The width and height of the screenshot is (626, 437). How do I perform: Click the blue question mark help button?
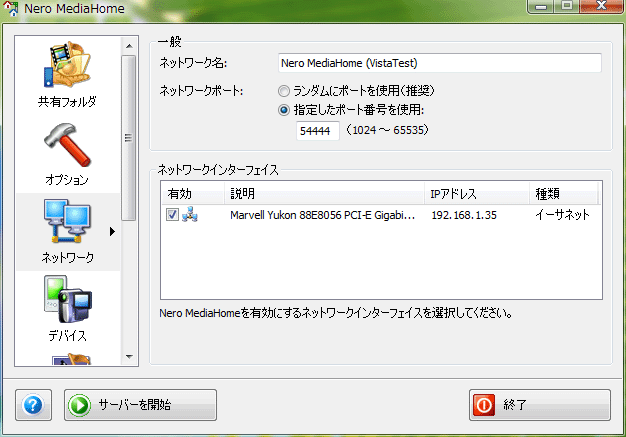pyautogui.click(x=34, y=405)
